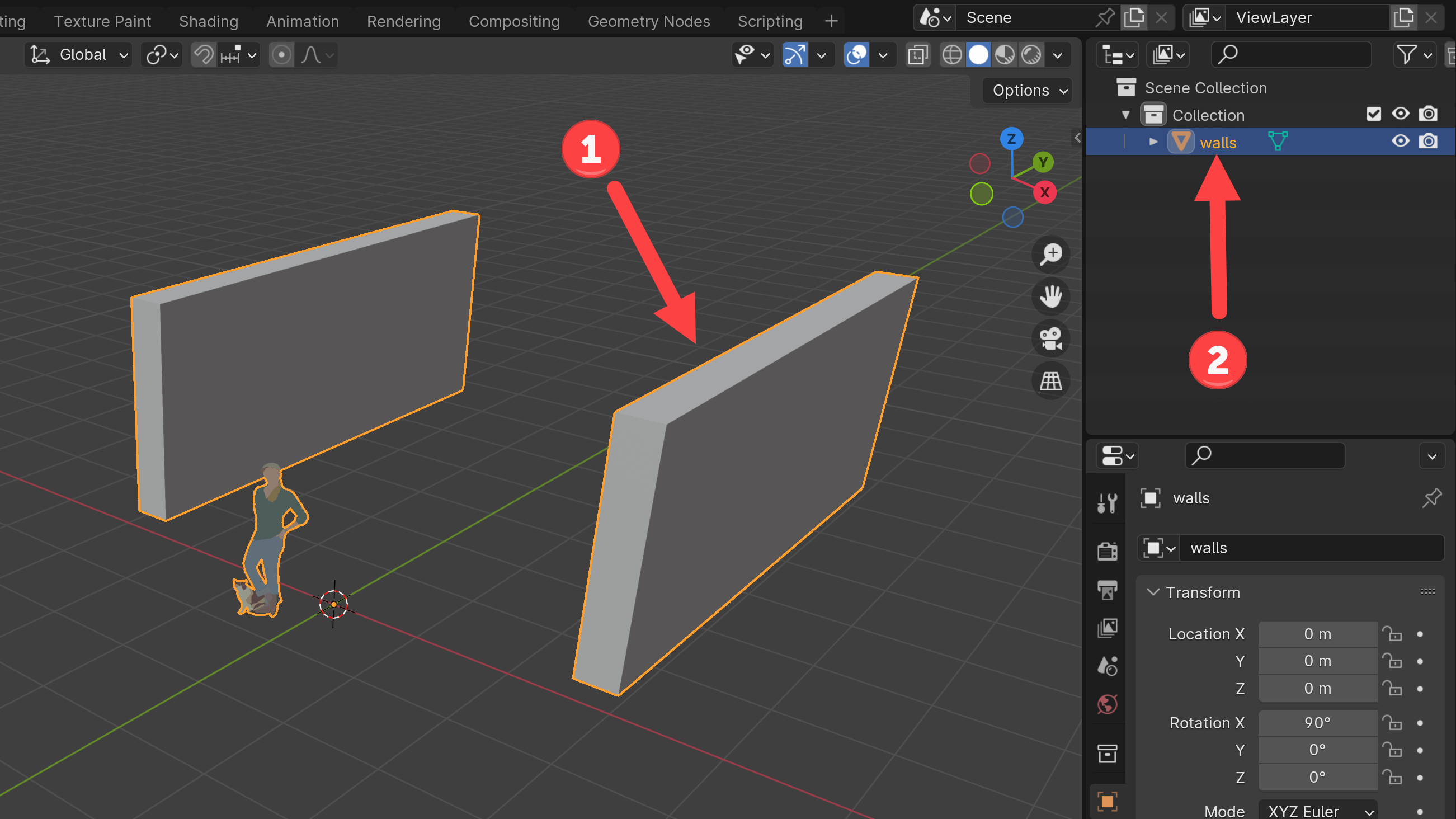Expand the walls object in outliner

tap(1153, 142)
